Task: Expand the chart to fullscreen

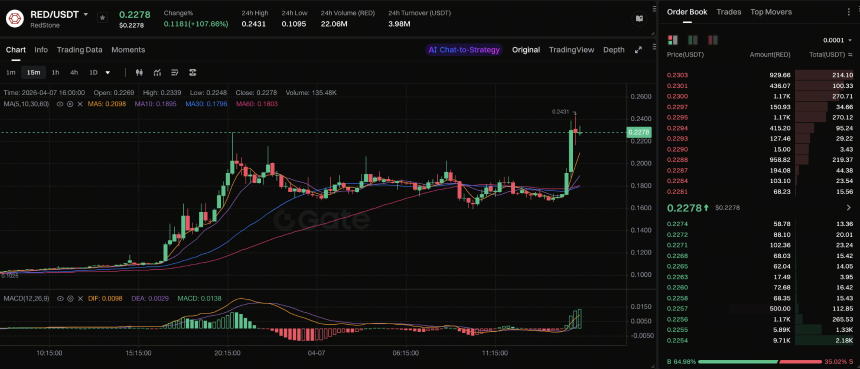Action: tap(638, 50)
